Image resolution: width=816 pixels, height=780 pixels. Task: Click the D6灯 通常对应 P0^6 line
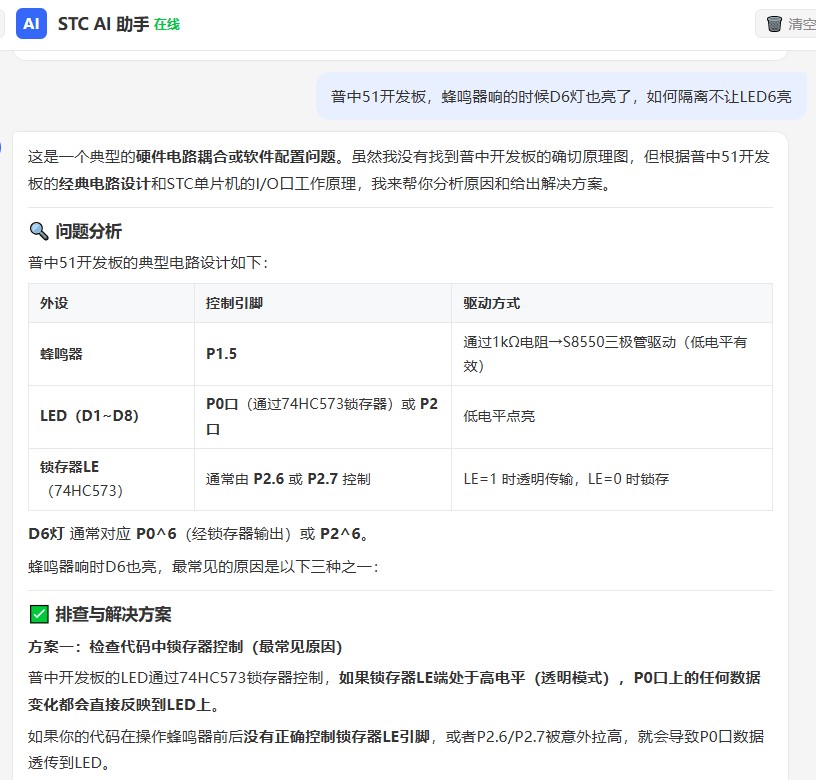[x=200, y=534]
